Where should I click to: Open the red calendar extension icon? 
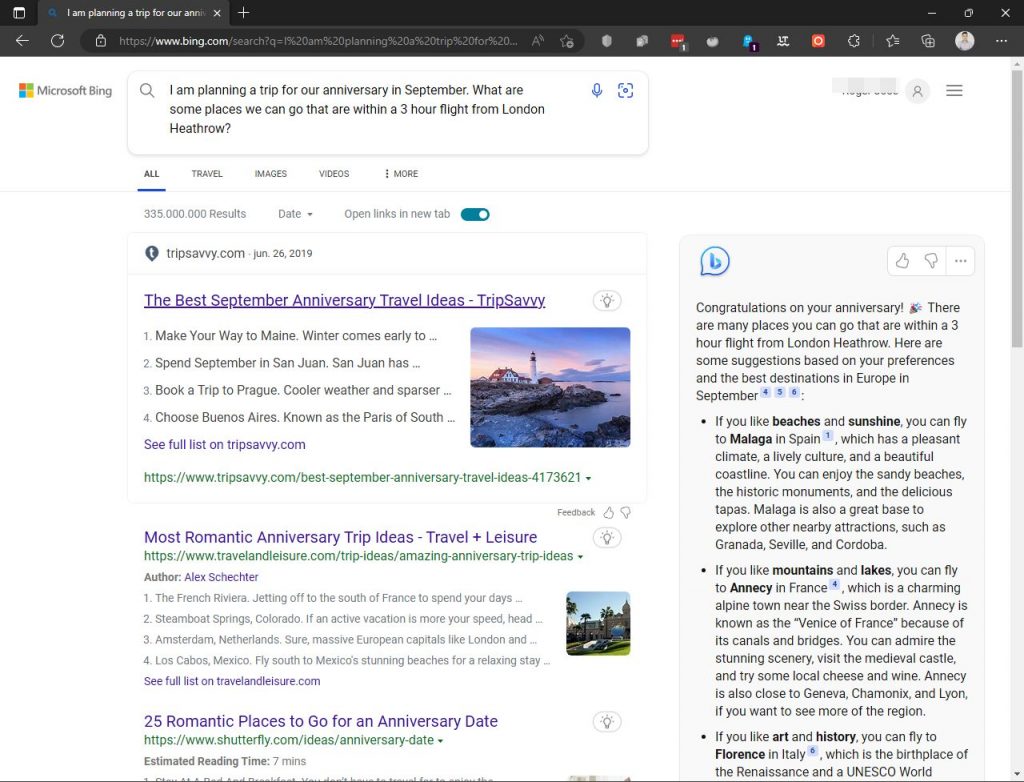tap(678, 42)
